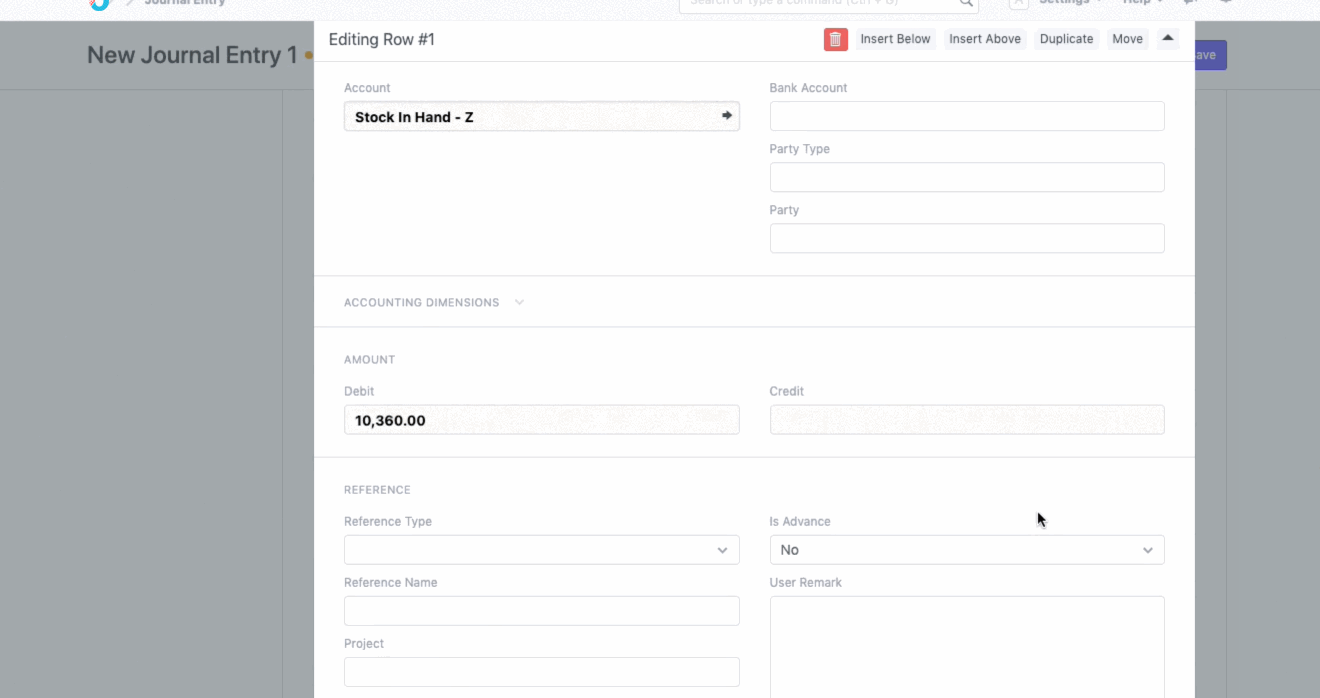Open the Reference Type dropdown
This screenshot has height=698, width=1320.
pyautogui.click(x=542, y=550)
